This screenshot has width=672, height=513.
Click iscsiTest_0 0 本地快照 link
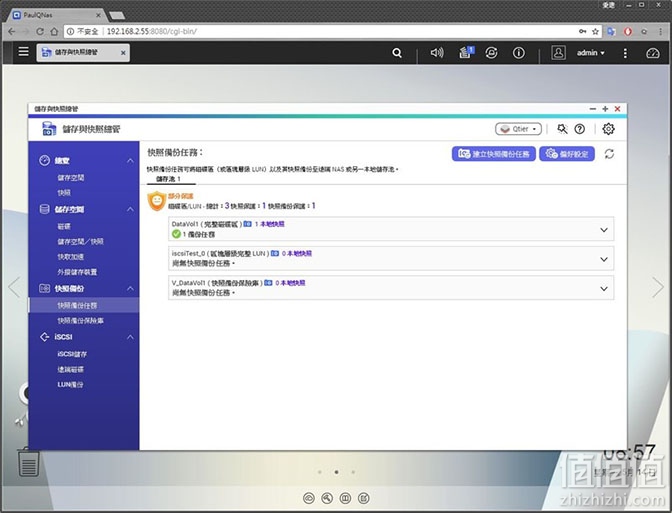click(297, 253)
